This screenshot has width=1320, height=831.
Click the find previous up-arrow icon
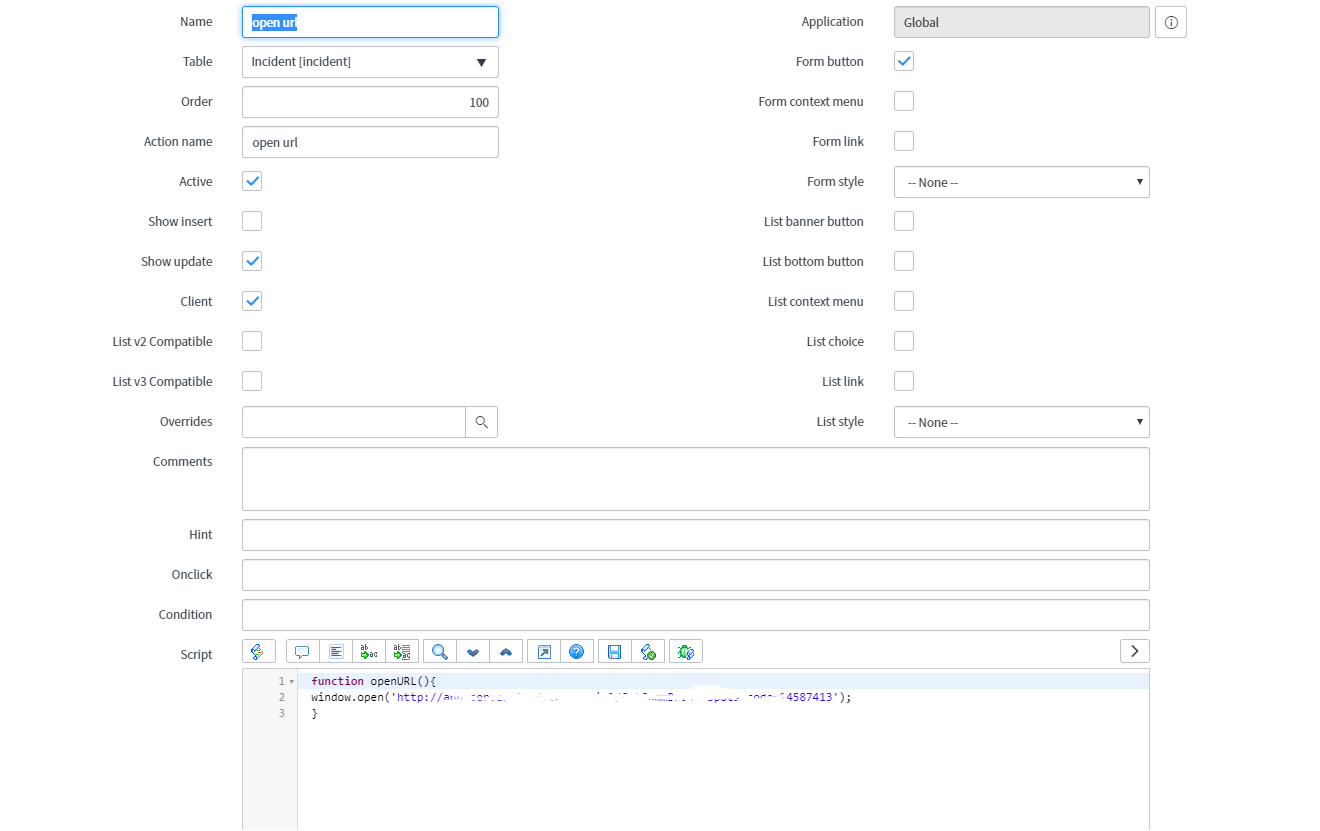tap(506, 652)
